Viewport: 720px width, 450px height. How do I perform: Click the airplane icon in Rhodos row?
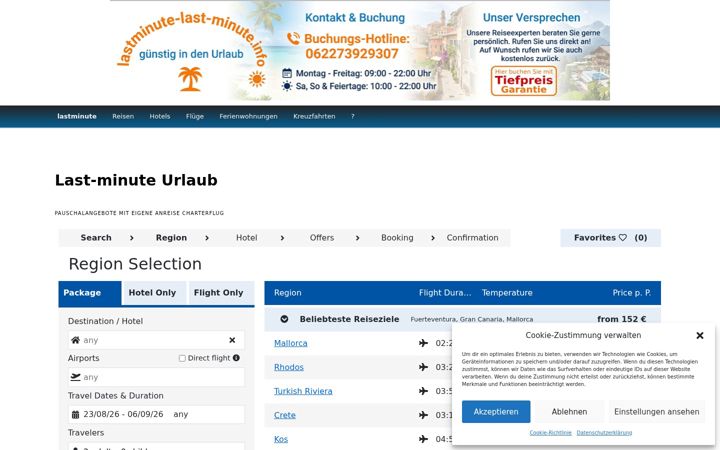click(423, 367)
